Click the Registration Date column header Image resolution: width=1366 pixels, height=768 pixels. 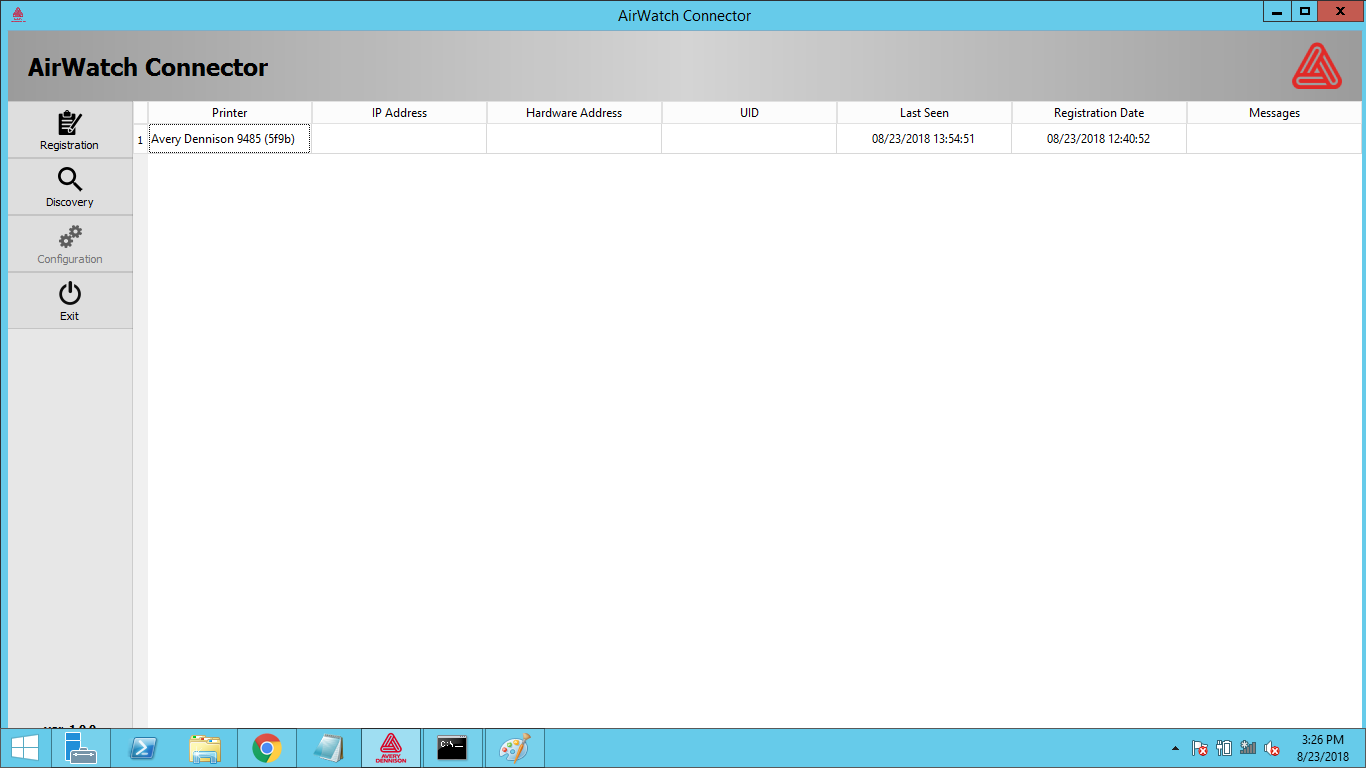click(1099, 113)
